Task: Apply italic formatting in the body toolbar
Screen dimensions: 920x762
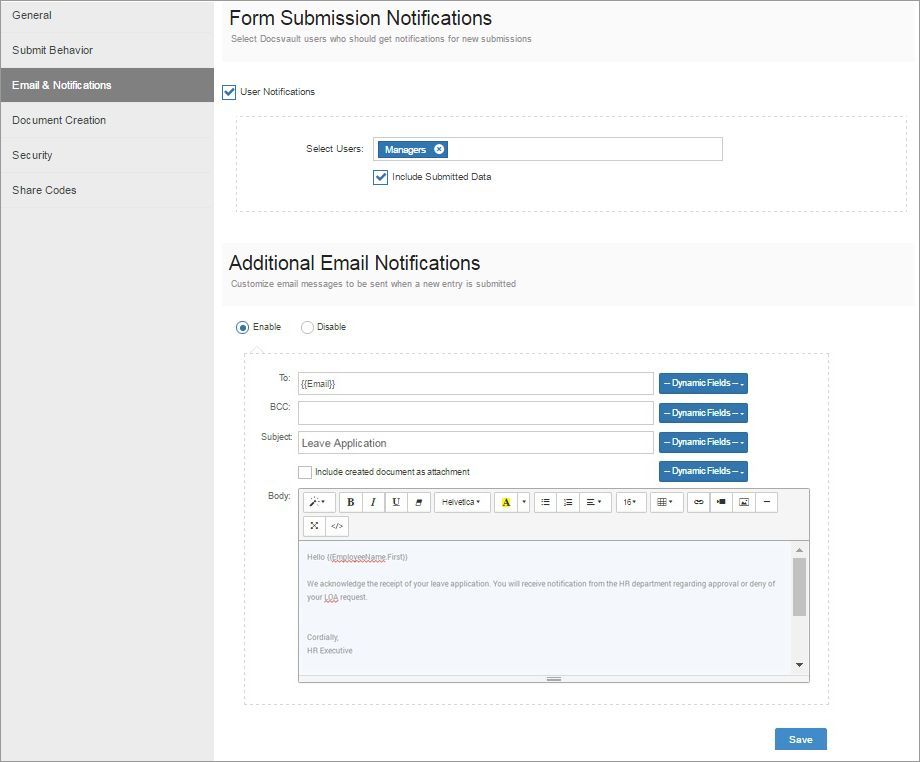Action: (372, 502)
